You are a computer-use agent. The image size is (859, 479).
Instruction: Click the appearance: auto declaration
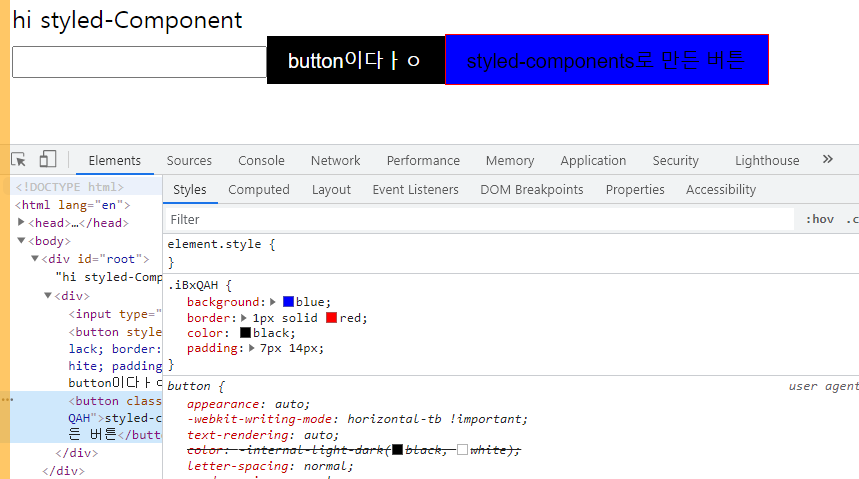(x=248, y=404)
